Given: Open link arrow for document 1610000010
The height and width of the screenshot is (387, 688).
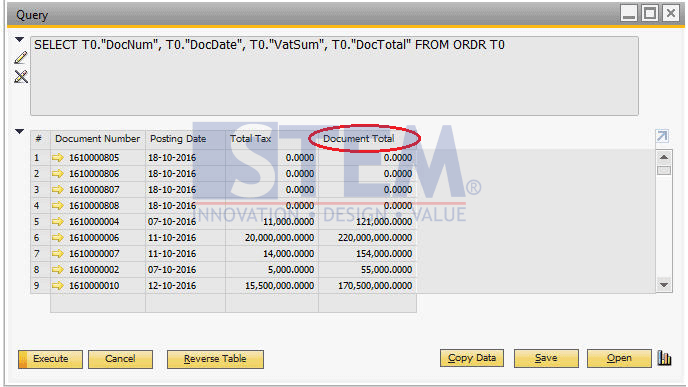Looking at the screenshot, I should tap(57, 286).
